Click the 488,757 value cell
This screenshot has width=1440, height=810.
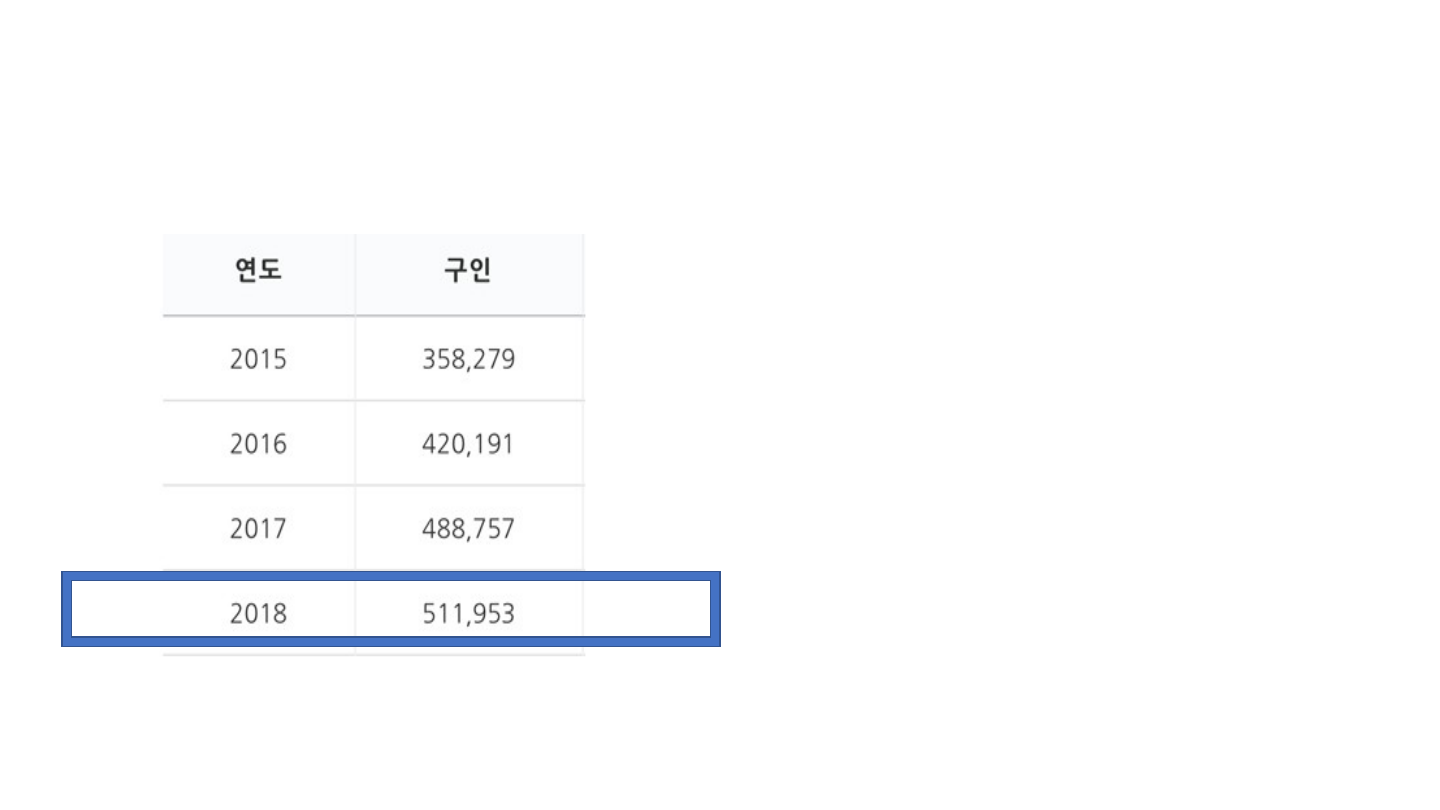(x=468, y=529)
